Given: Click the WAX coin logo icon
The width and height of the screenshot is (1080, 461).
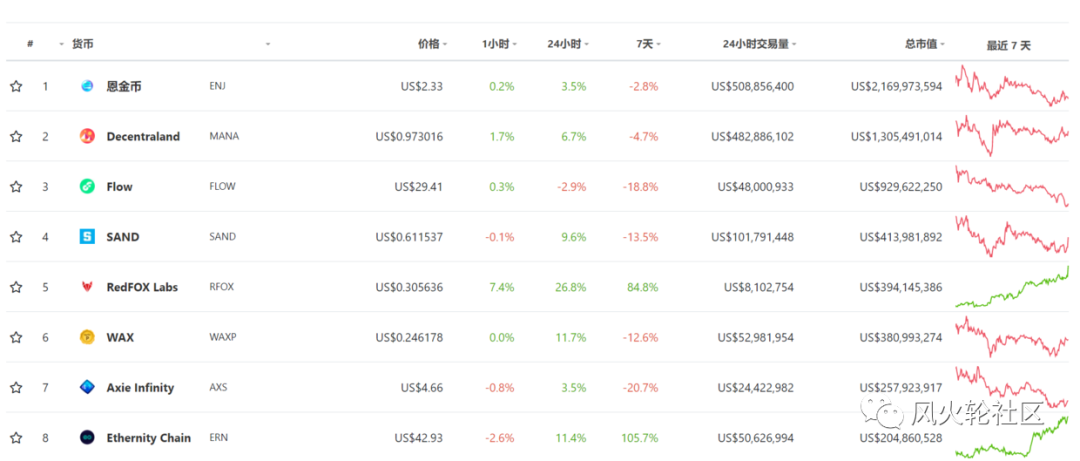Looking at the screenshot, I should click(87, 338).
